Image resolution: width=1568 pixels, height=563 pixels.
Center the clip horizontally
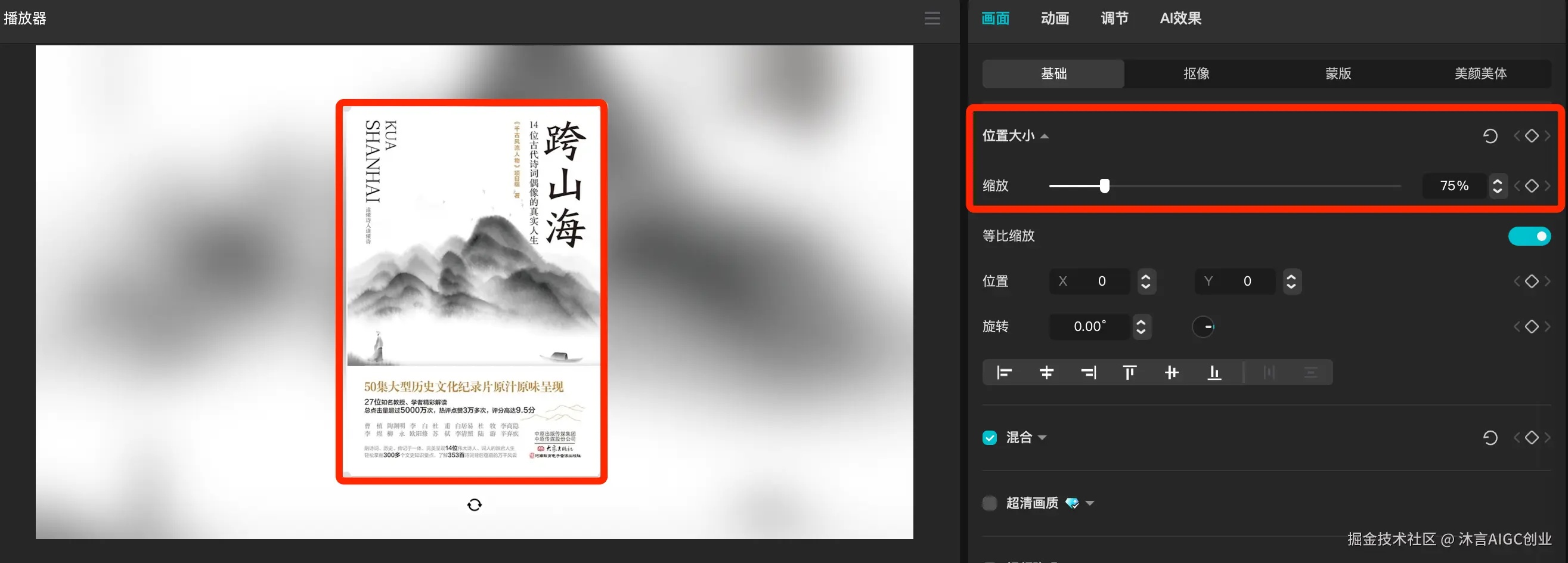click(x=1046, y=372)
